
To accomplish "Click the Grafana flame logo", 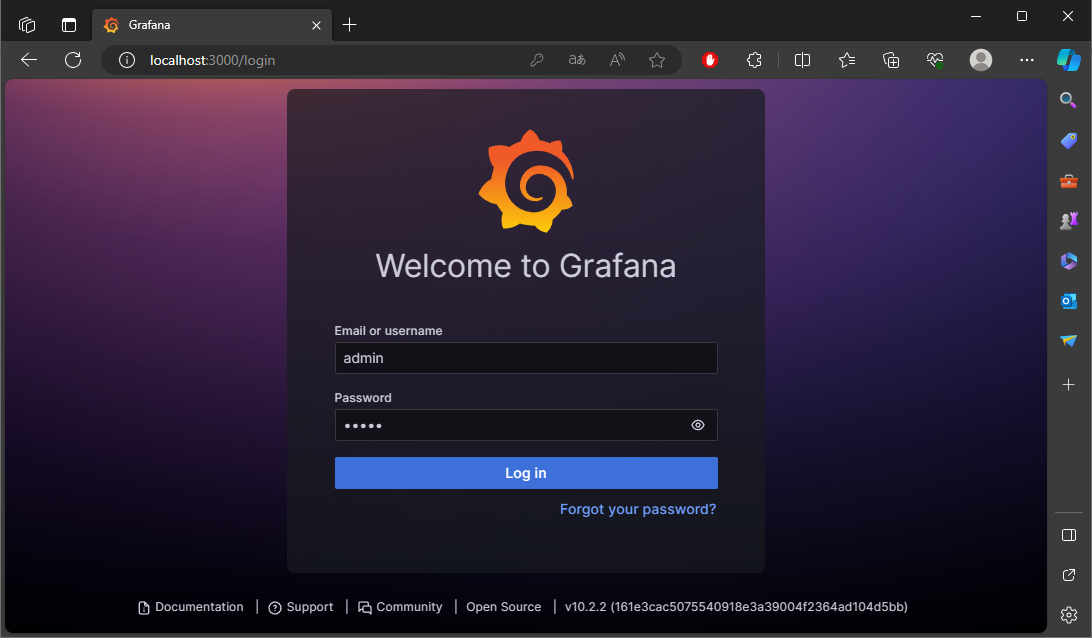I will tap(526, 181).
